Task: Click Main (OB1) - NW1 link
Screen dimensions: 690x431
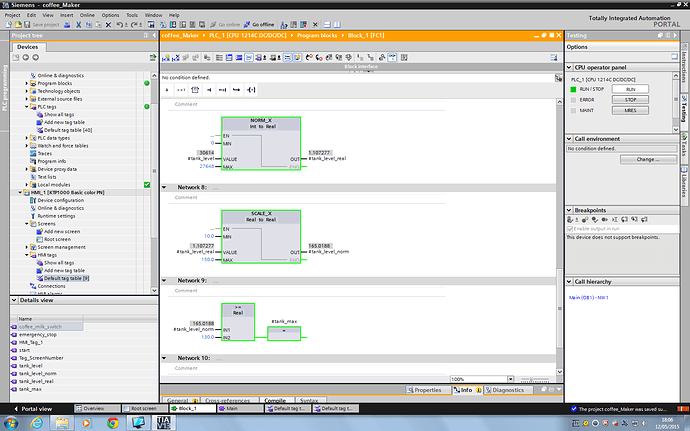Action: coord(589,298)
